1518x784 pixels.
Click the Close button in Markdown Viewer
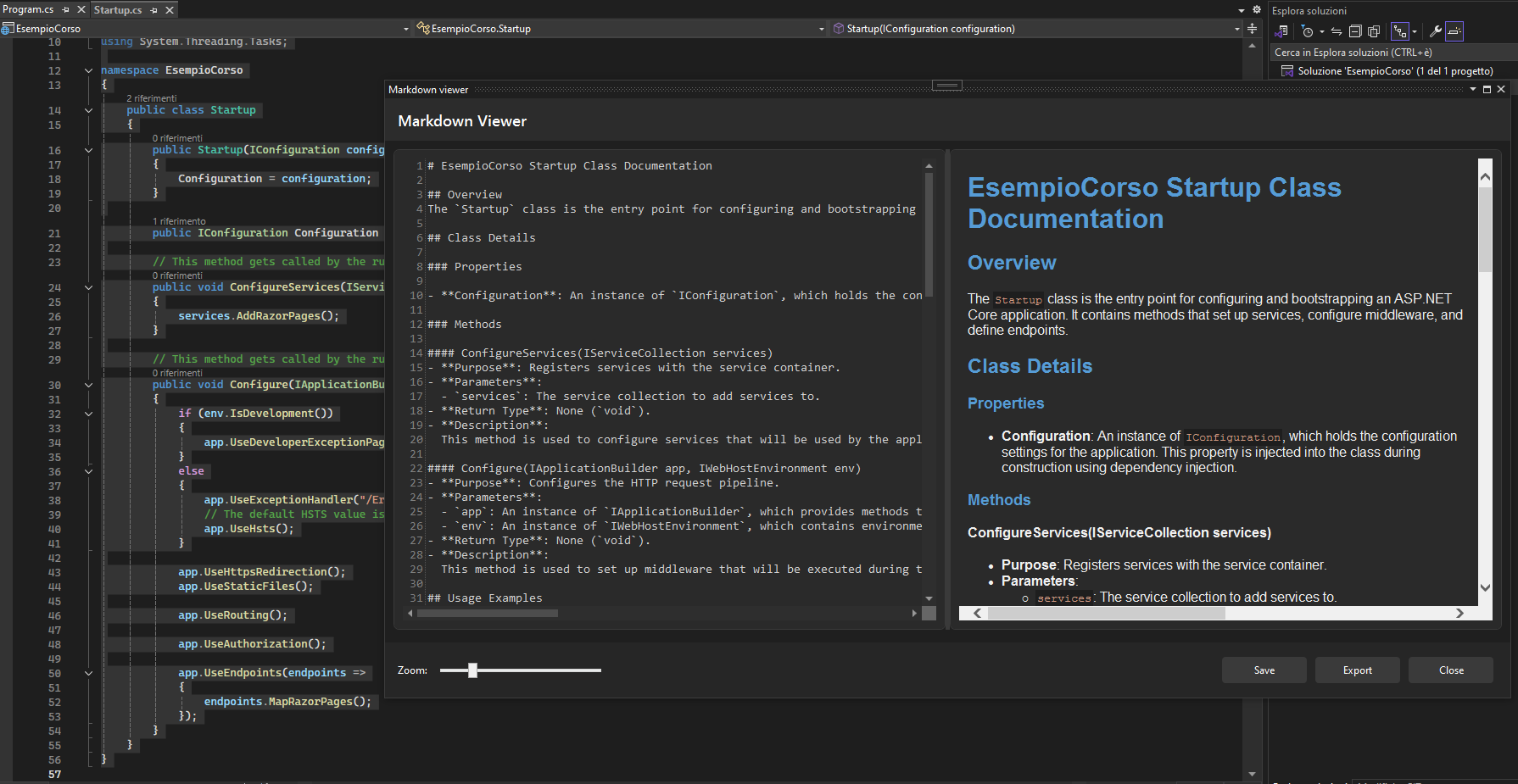point(1451,670)
